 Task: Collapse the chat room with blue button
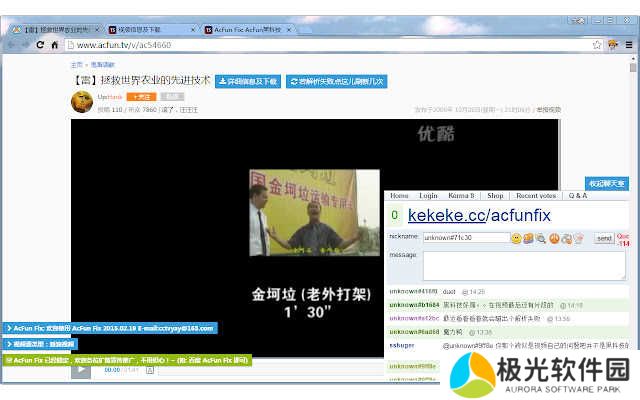point(606,184)
